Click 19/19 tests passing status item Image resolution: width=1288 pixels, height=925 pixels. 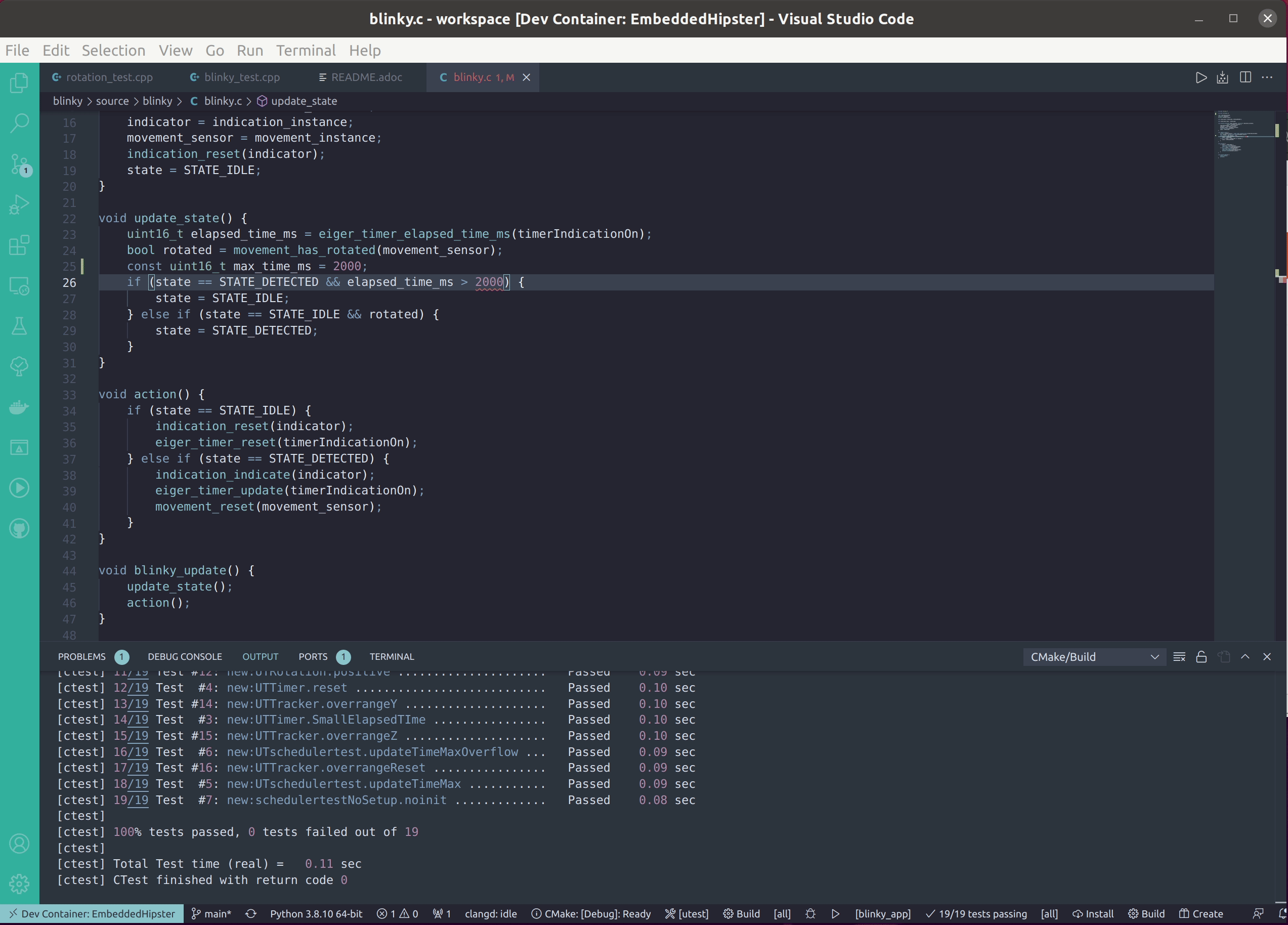976,914
